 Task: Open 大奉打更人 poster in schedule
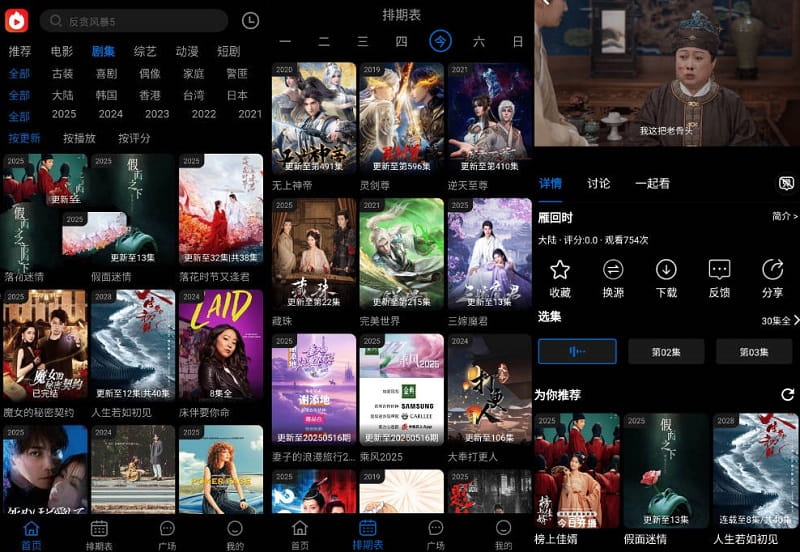(x=490, y=390)
